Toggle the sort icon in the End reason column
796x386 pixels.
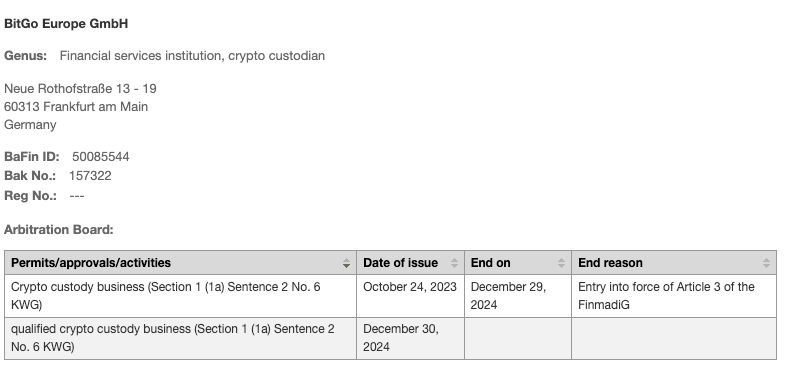point(766,263)
